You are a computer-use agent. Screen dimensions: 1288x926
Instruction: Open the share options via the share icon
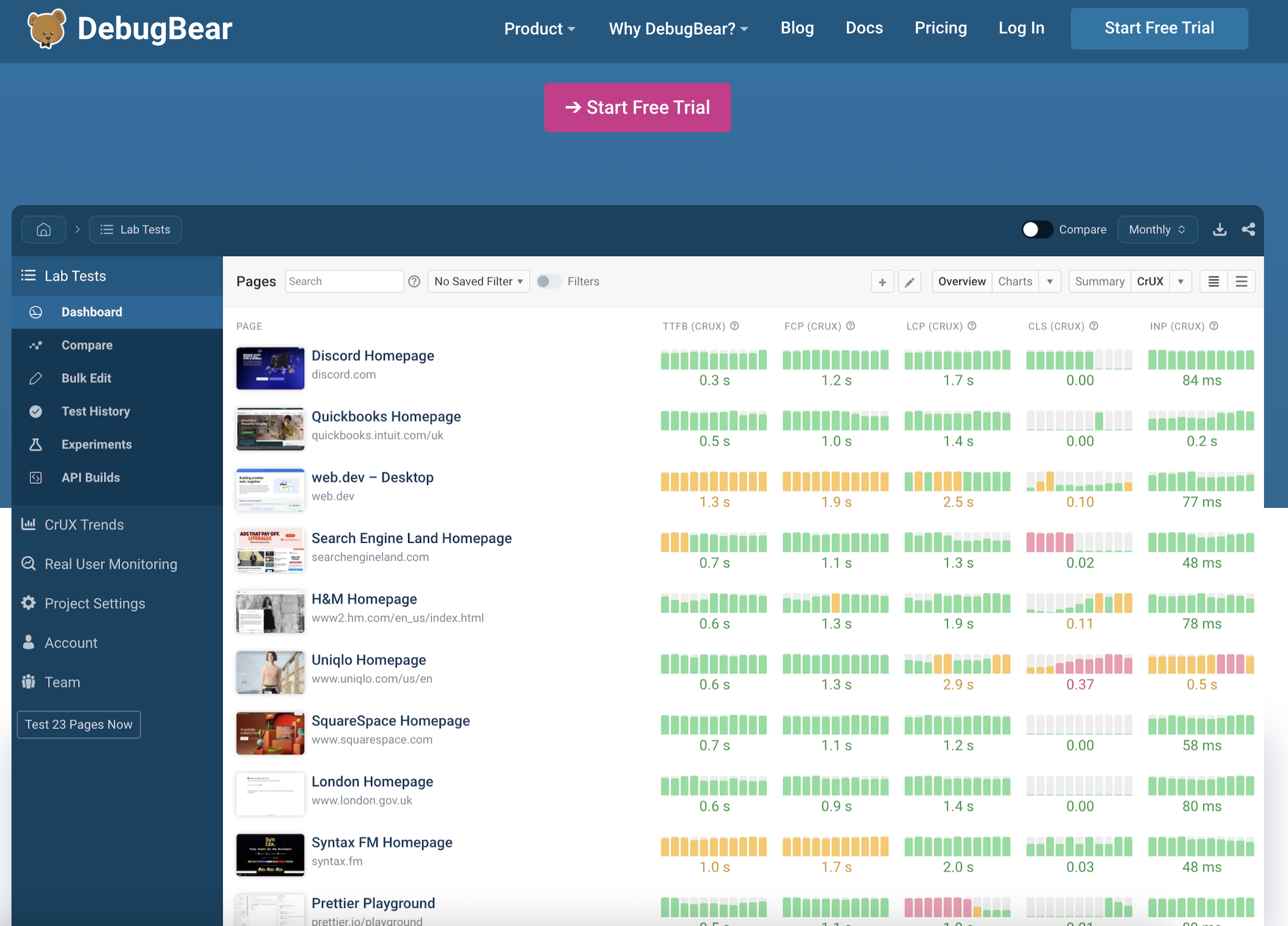(1248, 230)
